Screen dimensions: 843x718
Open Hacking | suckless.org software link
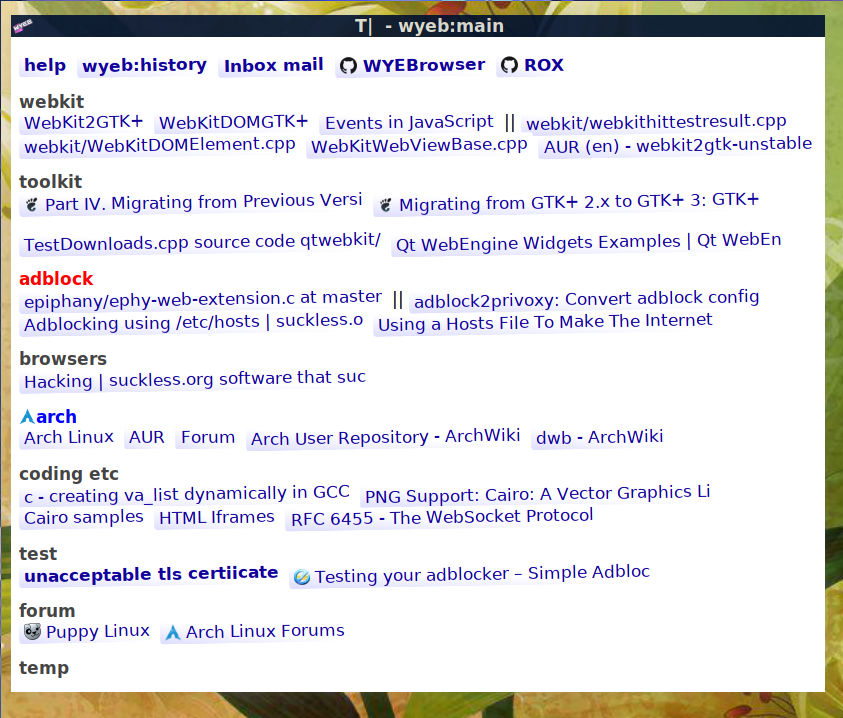[x=195, y=379]
